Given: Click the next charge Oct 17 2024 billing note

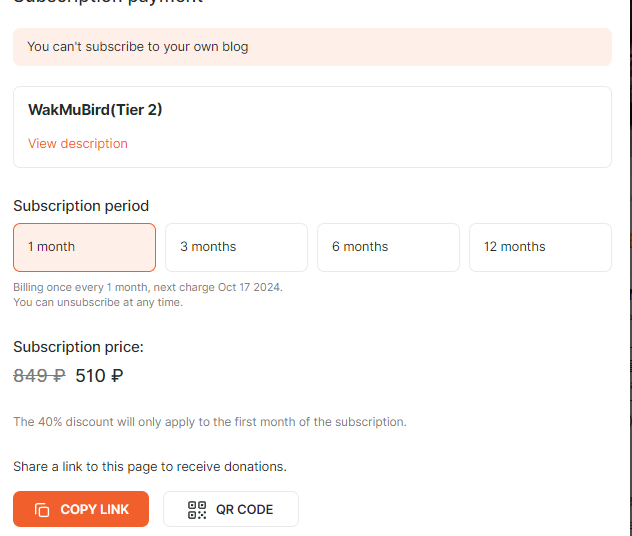Looking at the screenshot, I should pos(148,287).
